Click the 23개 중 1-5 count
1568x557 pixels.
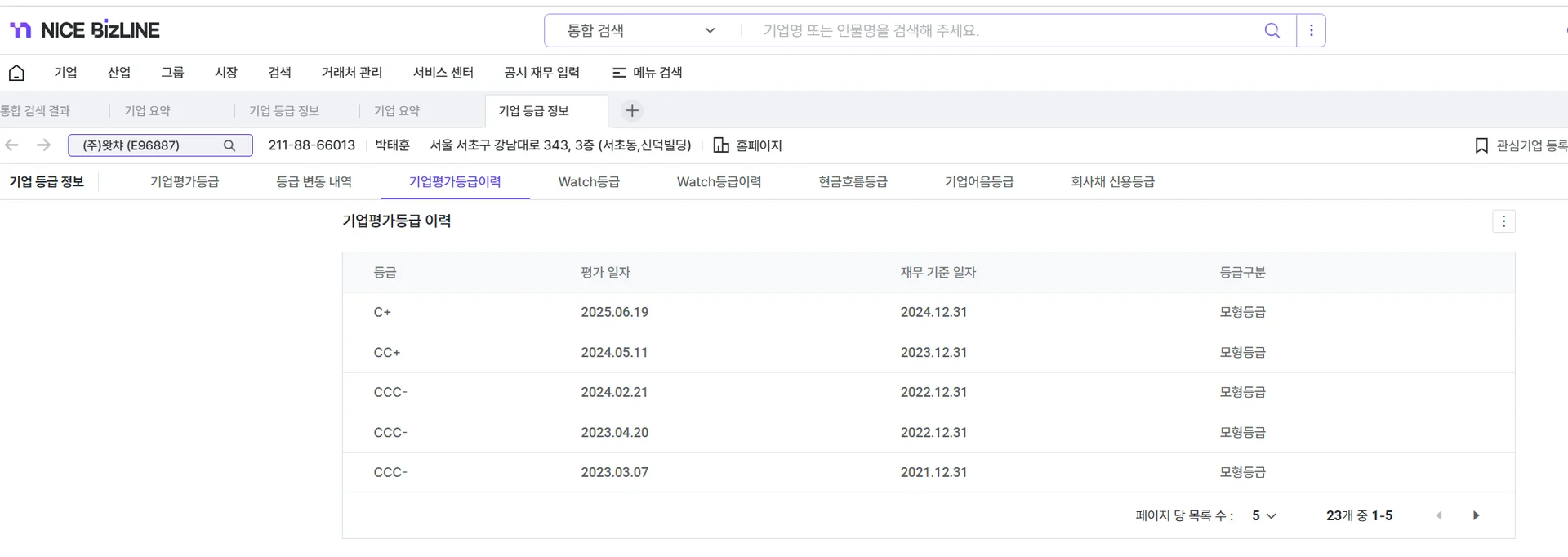(1359, 515)
